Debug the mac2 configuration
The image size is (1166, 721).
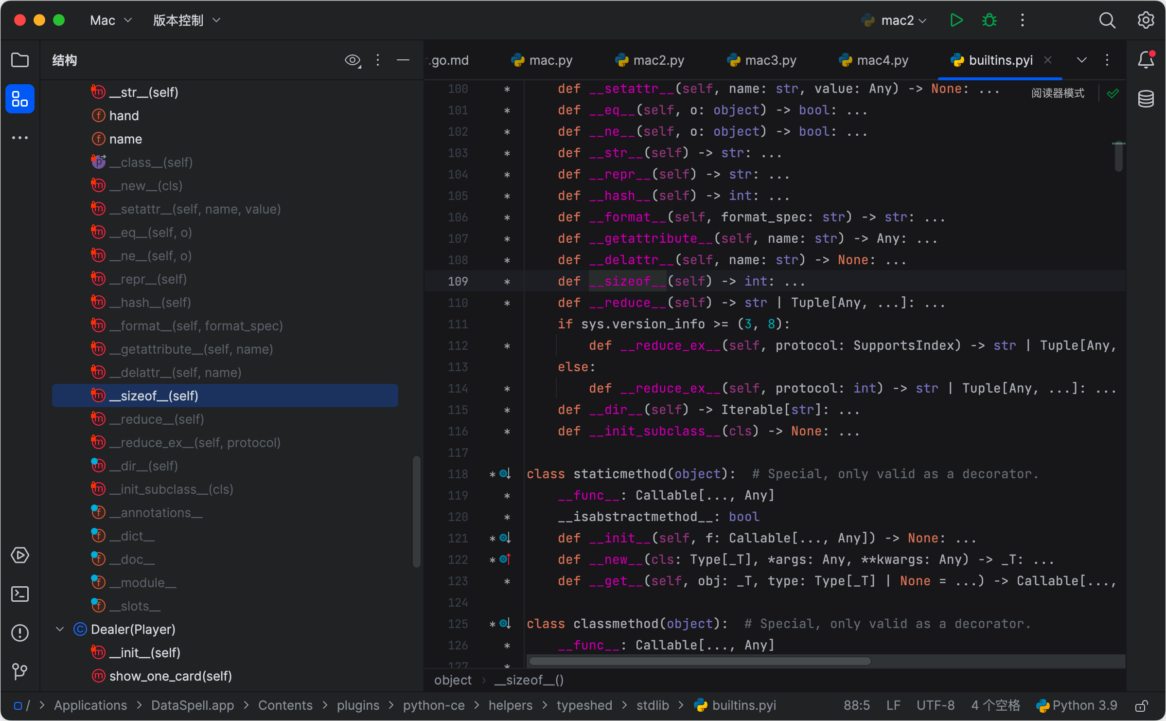tap(989, 20)
